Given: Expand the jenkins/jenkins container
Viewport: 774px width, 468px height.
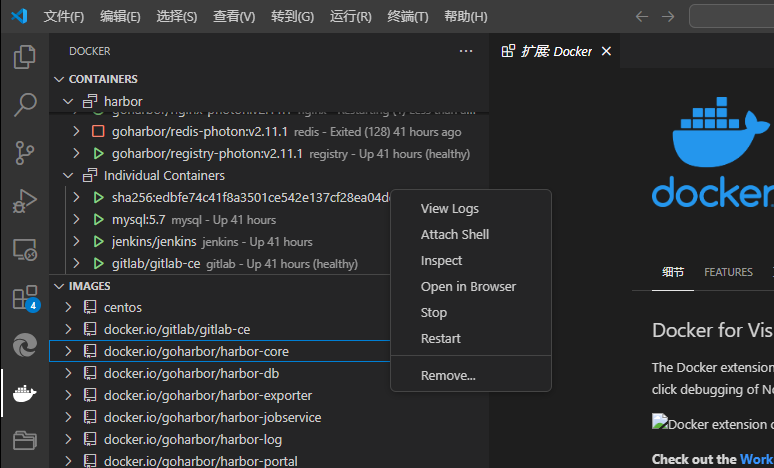Looking at the screenshot, I should coord(76,242).
